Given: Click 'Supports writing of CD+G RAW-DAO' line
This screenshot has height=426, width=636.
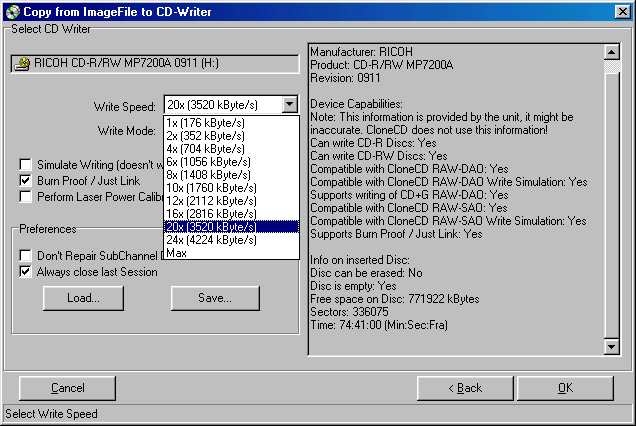Looking at the screenshot, I should [409, 195].
